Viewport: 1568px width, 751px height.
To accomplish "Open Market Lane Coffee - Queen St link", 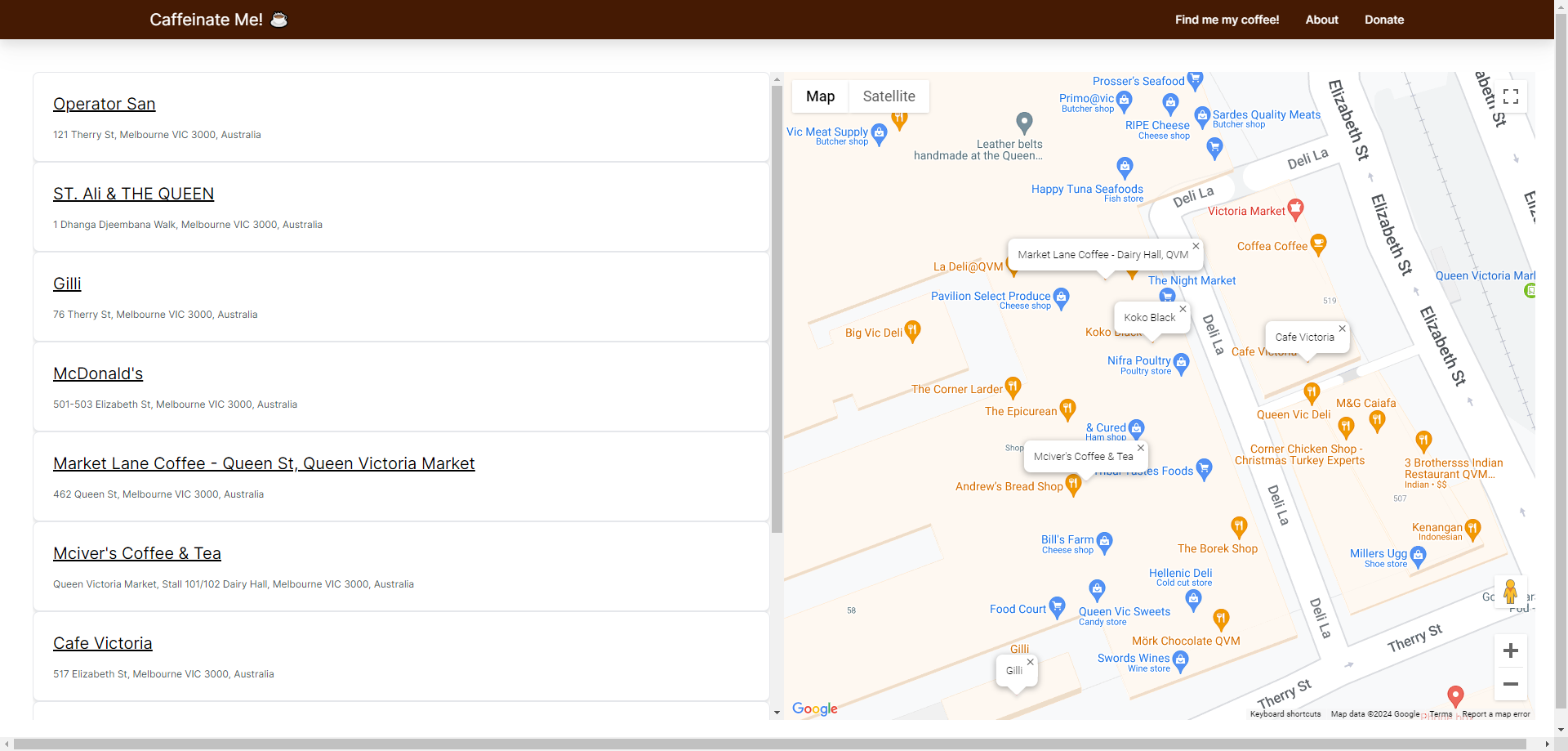I will (264, 463).
